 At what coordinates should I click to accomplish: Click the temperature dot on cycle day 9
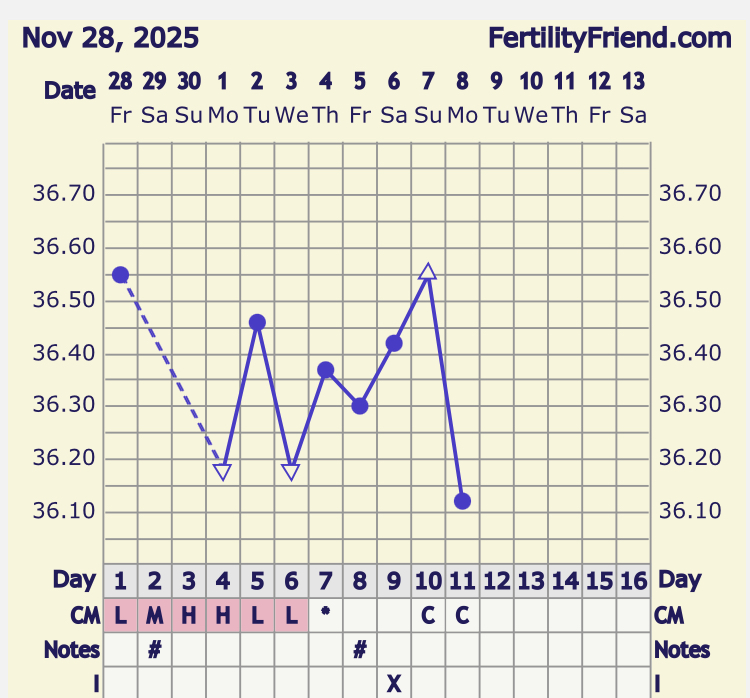pos(394,343)
